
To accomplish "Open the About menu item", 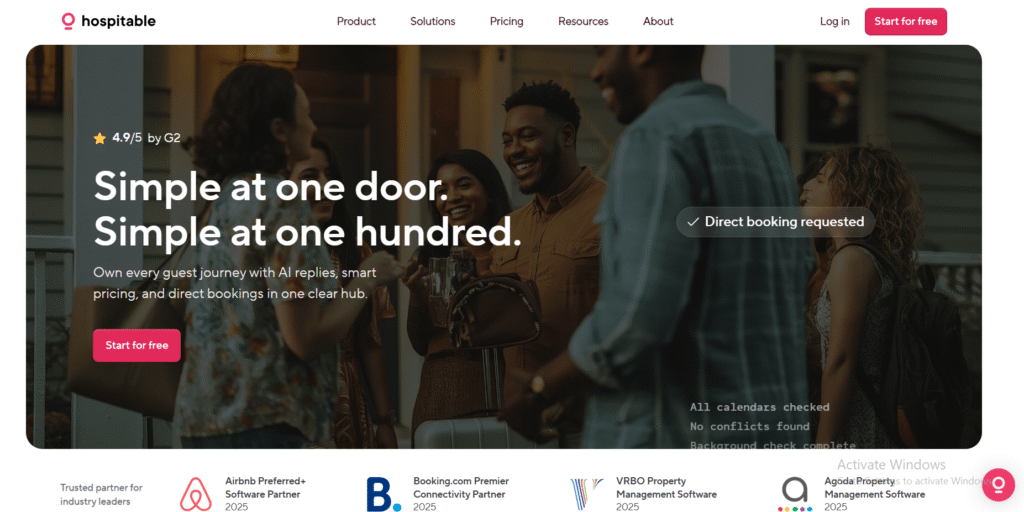I will (658, 21).
